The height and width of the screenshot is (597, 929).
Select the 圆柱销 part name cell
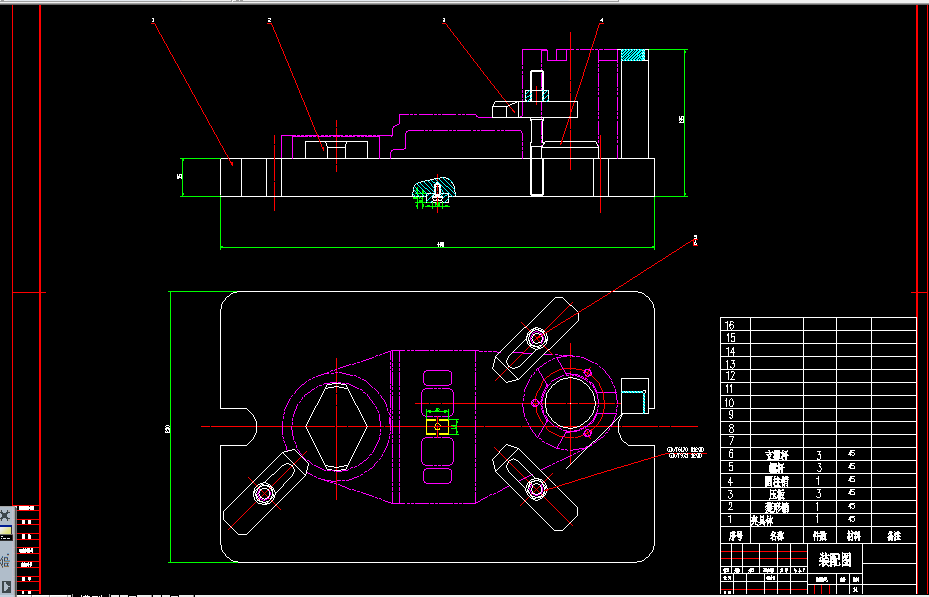tap(777, 482)
